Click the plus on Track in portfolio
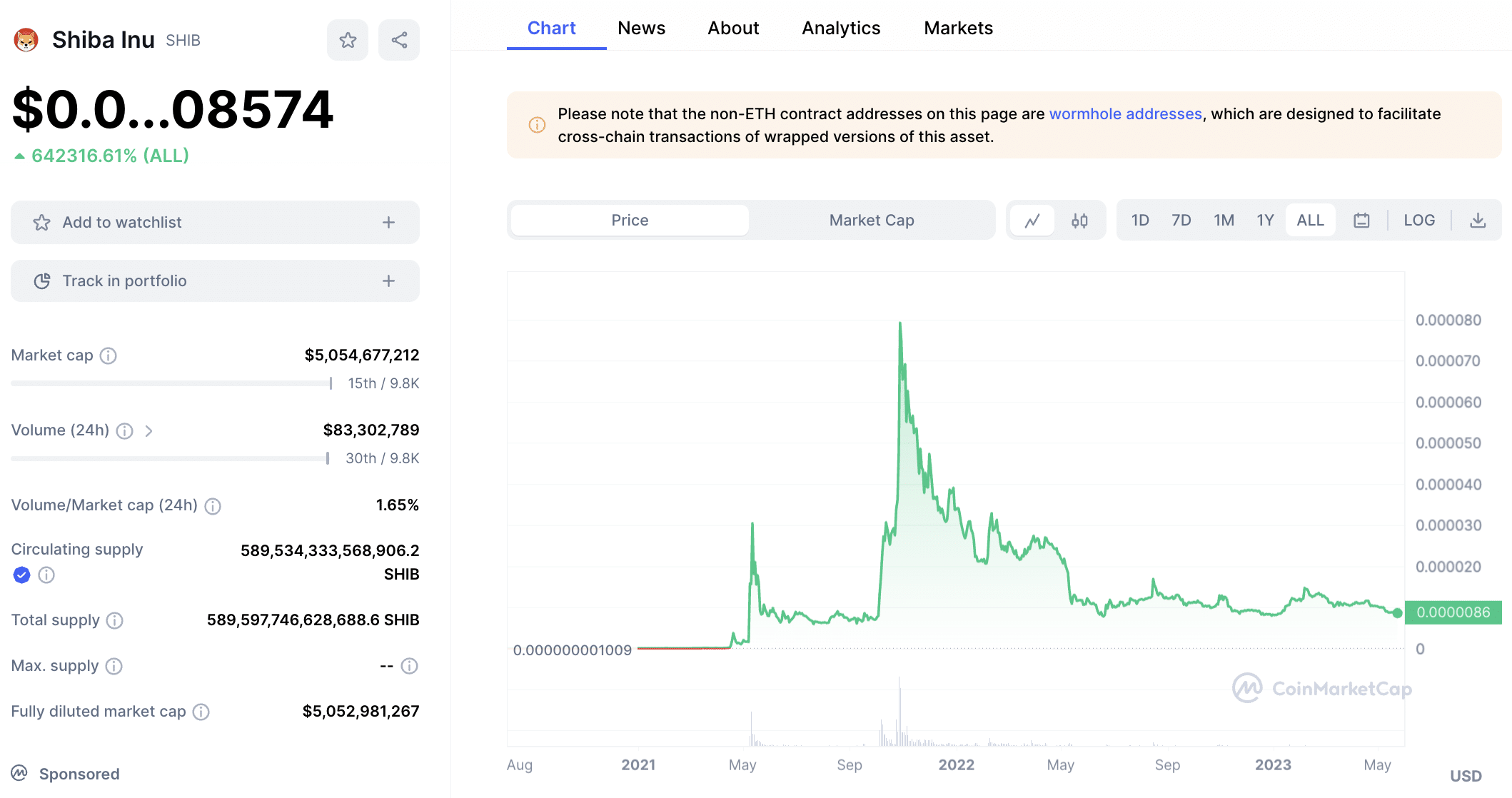Viewport: 1512px width, 798px height. pos(388,281)
